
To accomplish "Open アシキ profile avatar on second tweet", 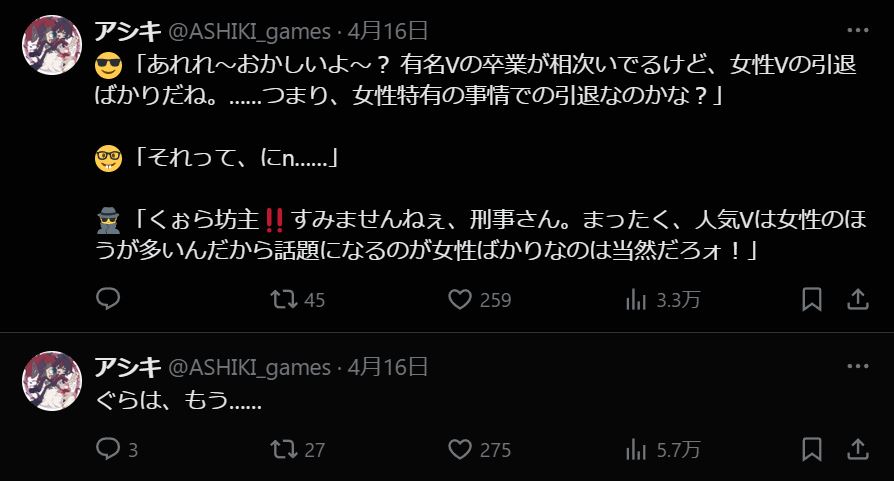I will pyautogui.click(x=52, y=381).
